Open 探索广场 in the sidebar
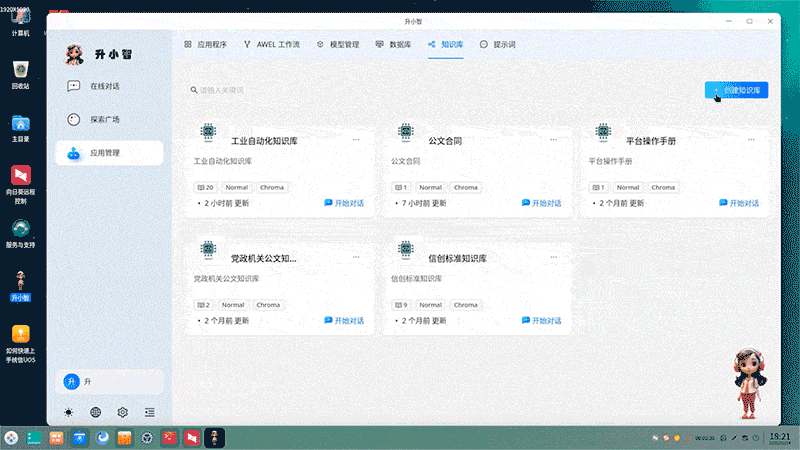 click(x=108, y=119)
